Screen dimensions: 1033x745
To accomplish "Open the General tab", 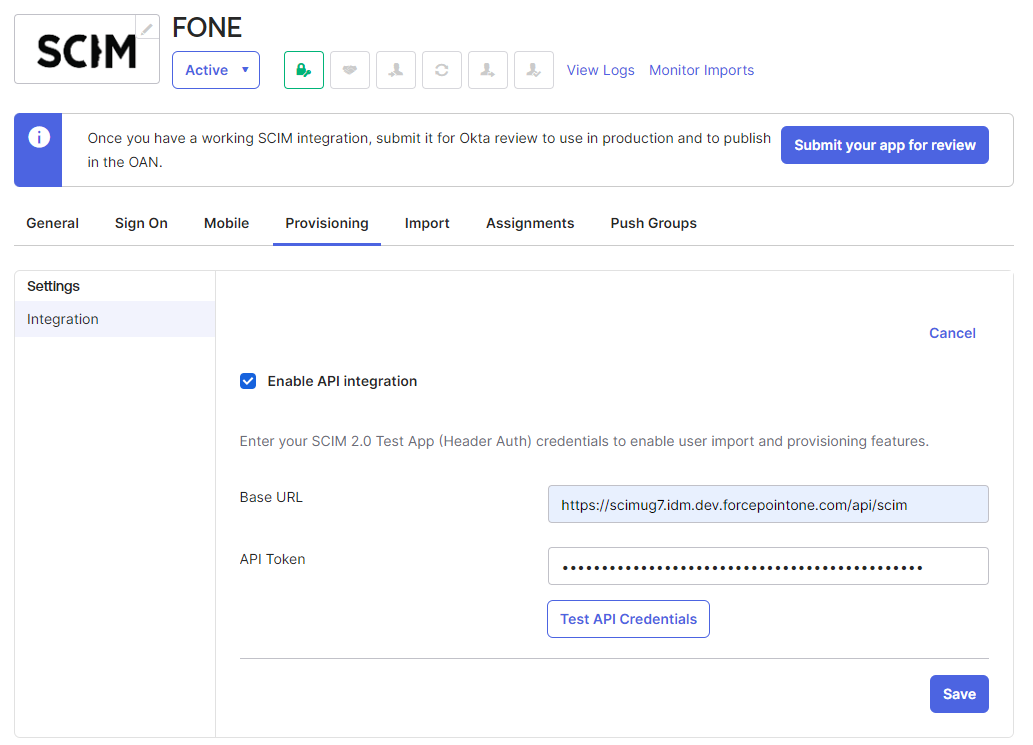I will (53, 223).
